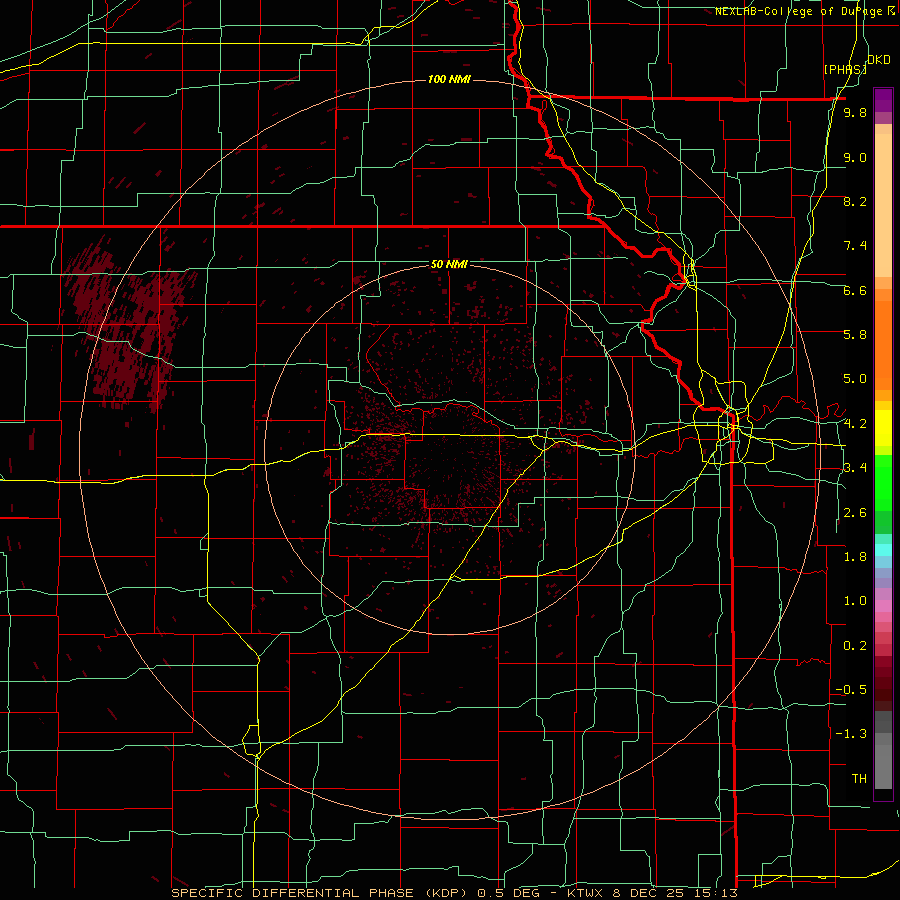The width and height of the screenshot is (900, 900).
Task: Click the 100 NMI range ring label
Action: click(449, 79)
